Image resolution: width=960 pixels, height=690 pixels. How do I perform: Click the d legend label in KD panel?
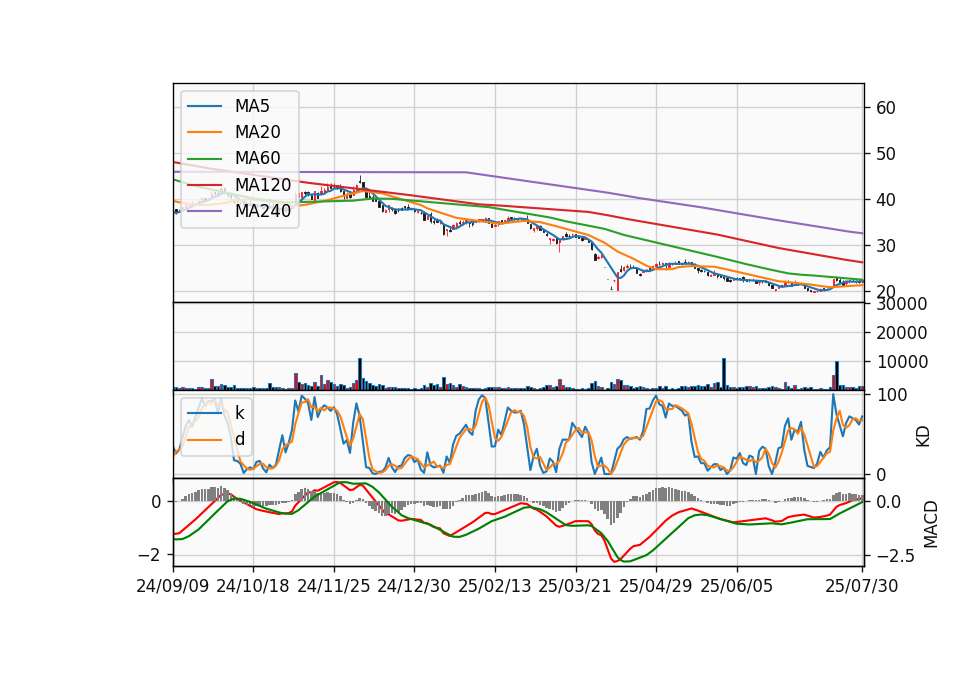point(239,439)
